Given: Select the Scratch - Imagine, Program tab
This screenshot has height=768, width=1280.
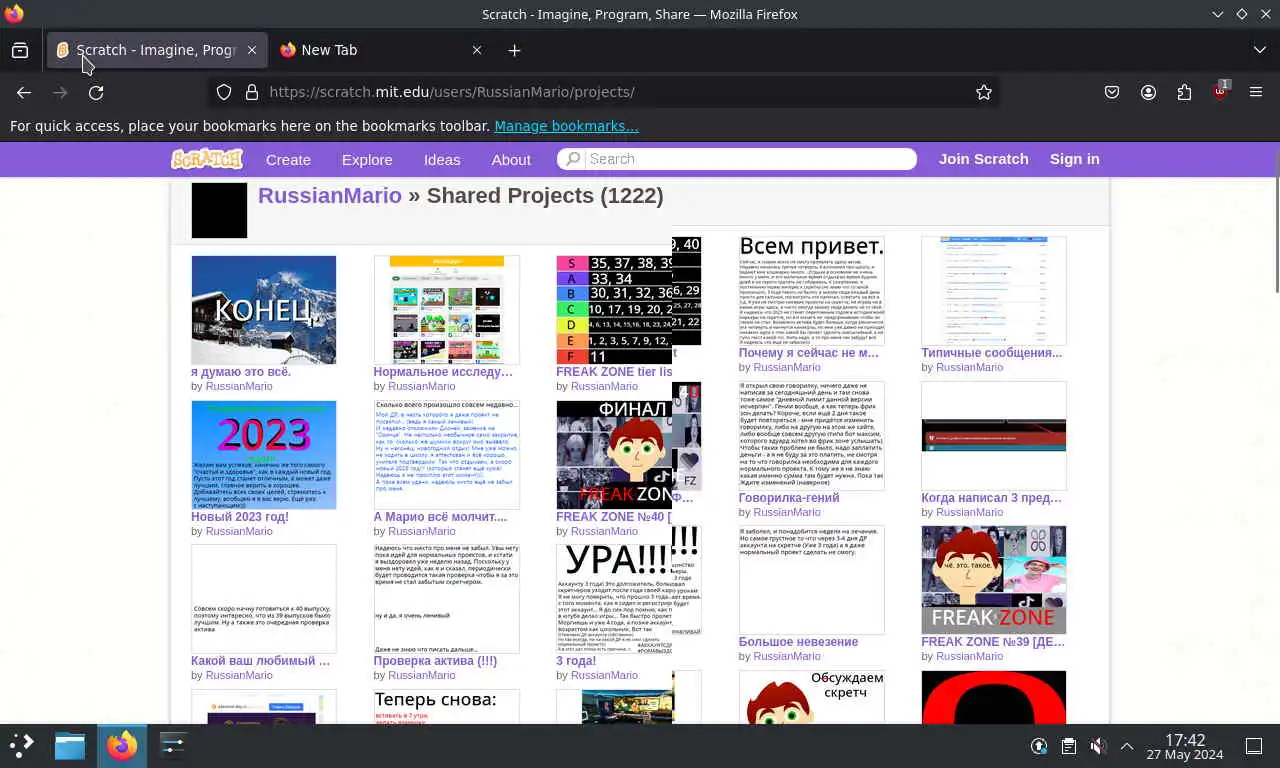Looking at the screenshot, I should 157,50.
